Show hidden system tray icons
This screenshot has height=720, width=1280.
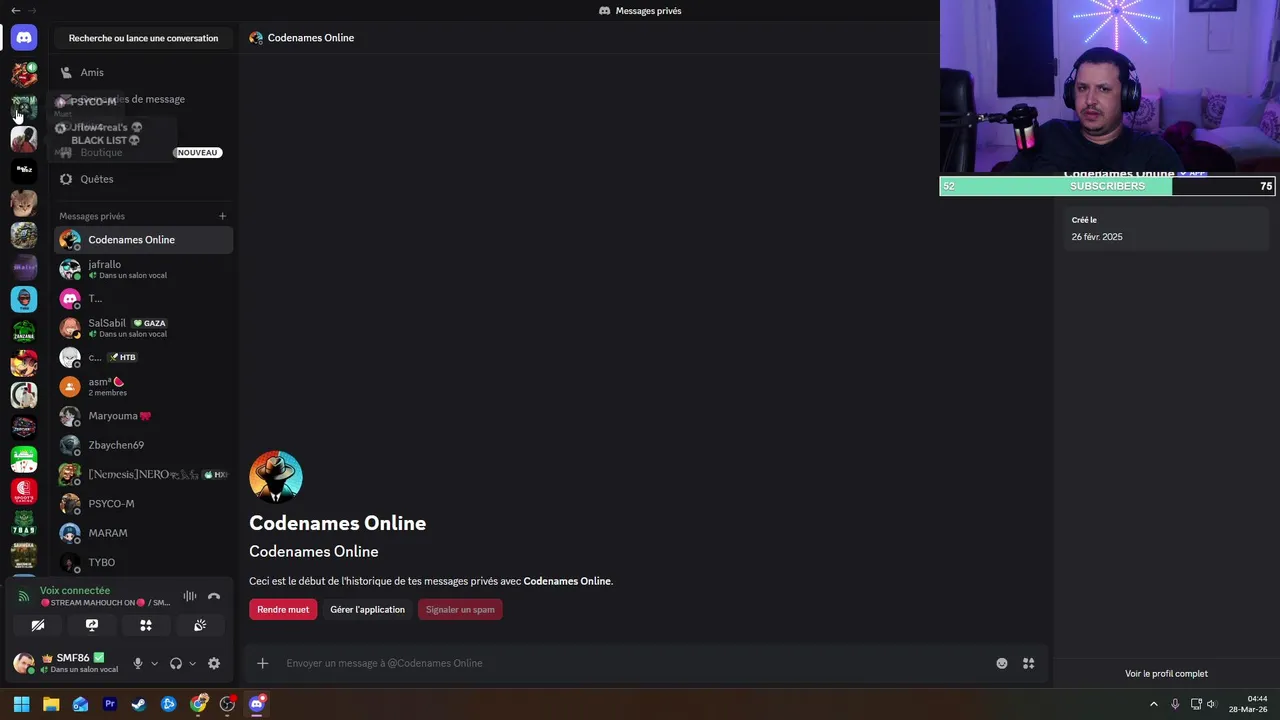click(1154, 704)
